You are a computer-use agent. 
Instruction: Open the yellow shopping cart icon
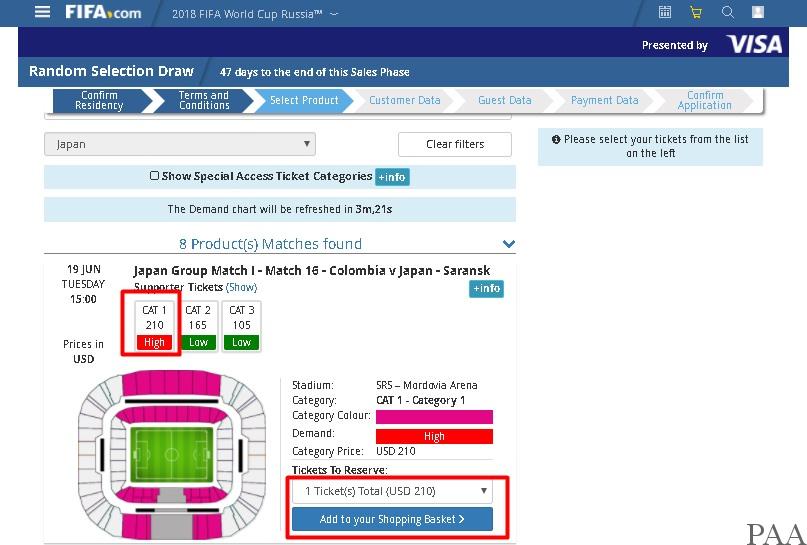(x=696, y=12)
